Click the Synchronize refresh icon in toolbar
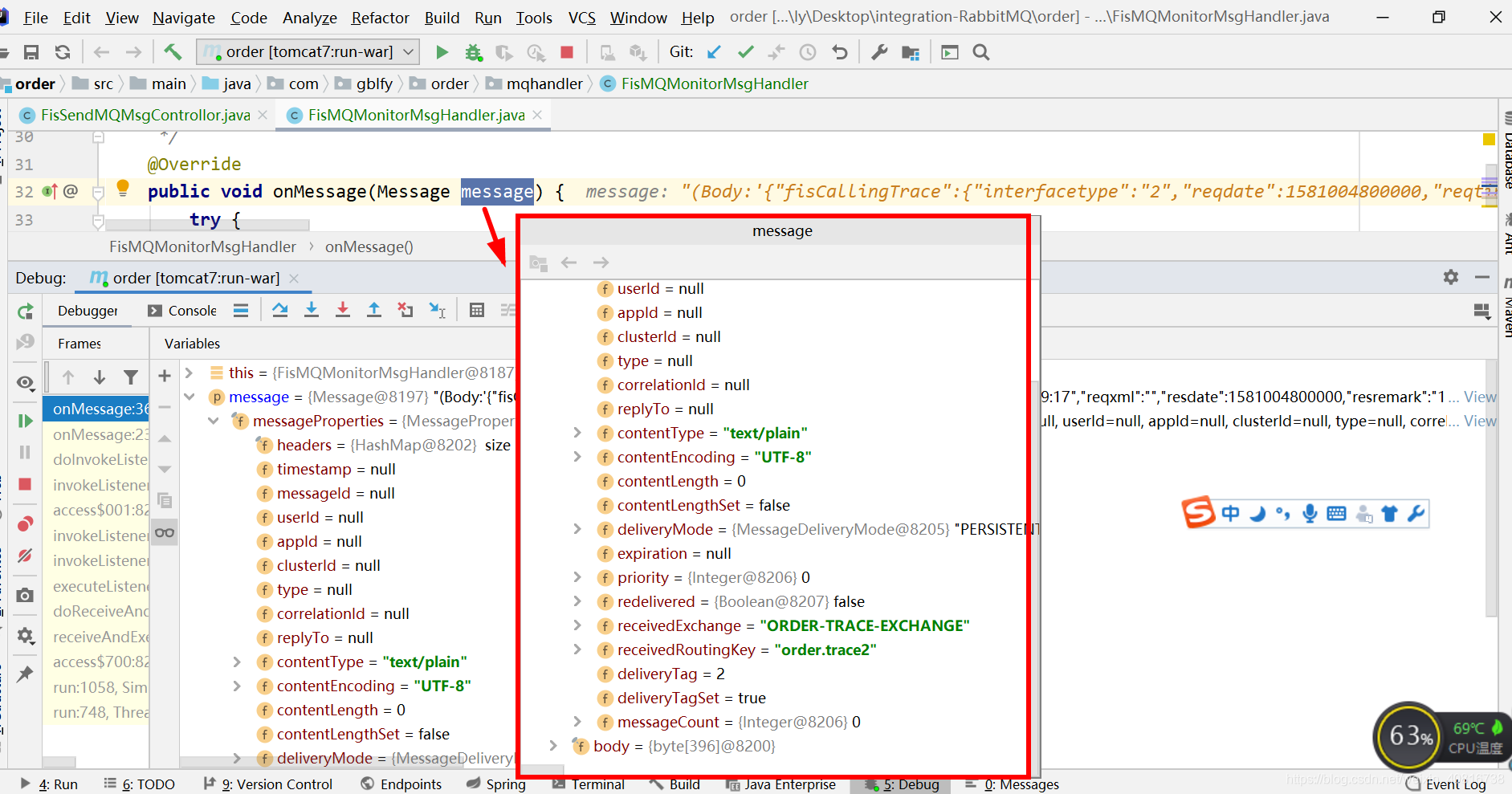 [63, 52]
